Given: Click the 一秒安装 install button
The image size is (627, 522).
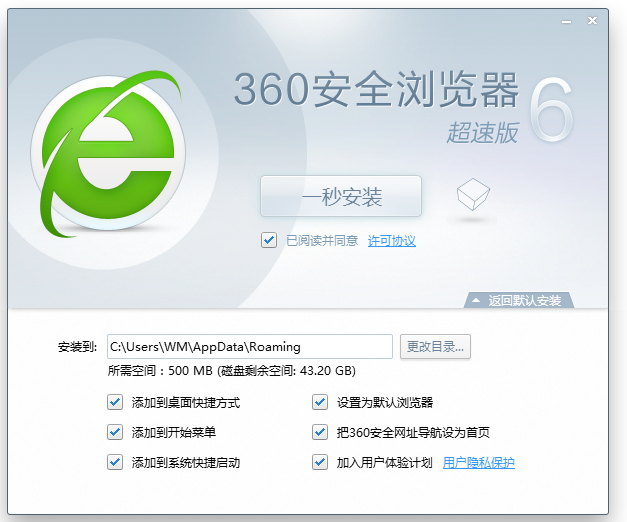Looking at the screenshot, I should 341,196.
